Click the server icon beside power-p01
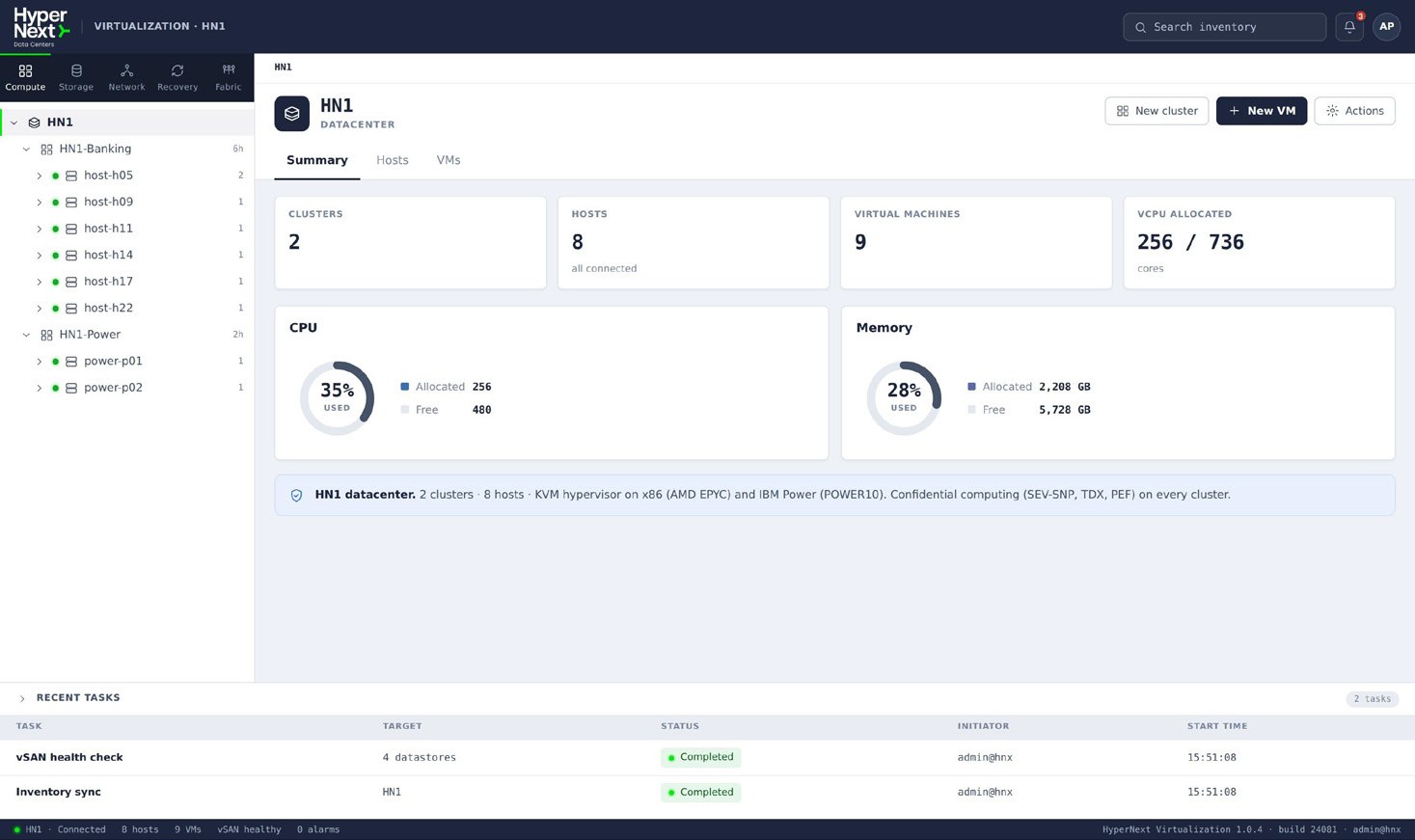Viewport: 1415px width, 840px height. (x=71, y=362)
